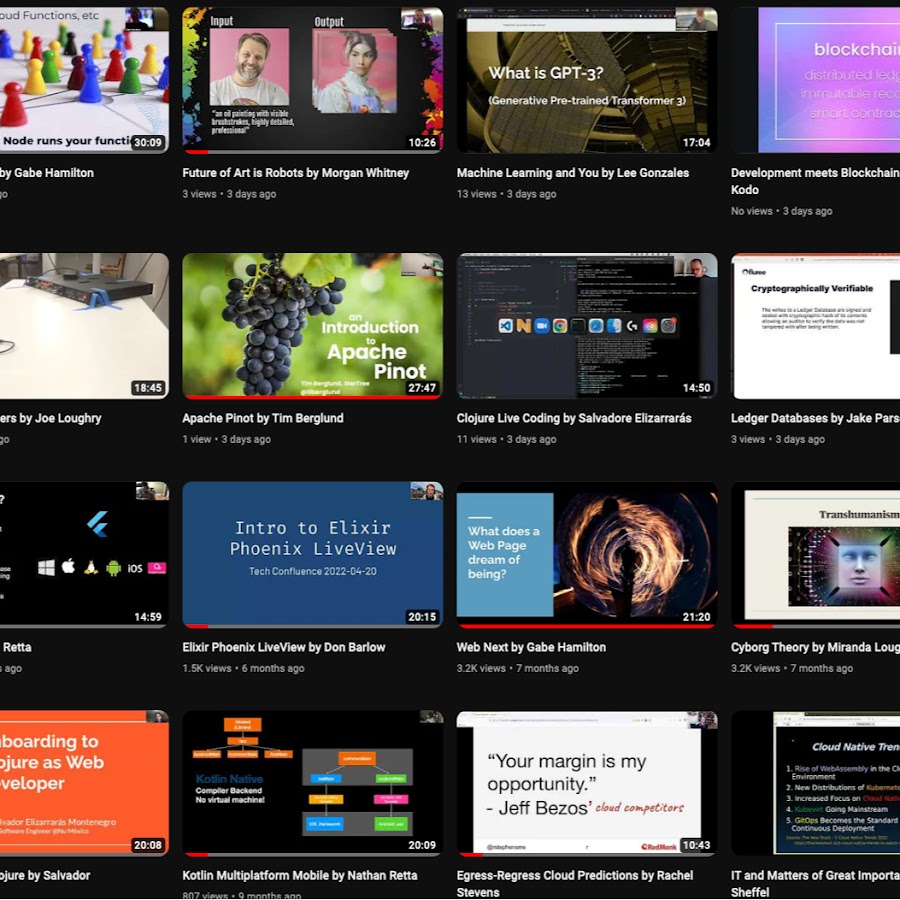This screenshot has width=900, height=900.
Task: Click the 'No views • 3 days ago' text
Action: pyautogui.click(x=781, y=211)
